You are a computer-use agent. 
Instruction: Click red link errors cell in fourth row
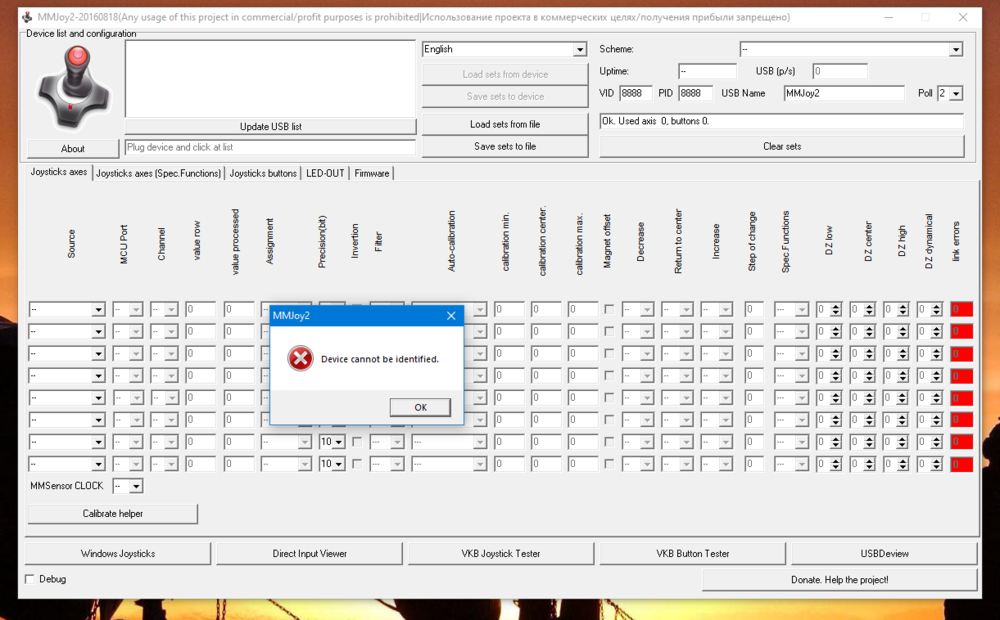tap(961, 376)
